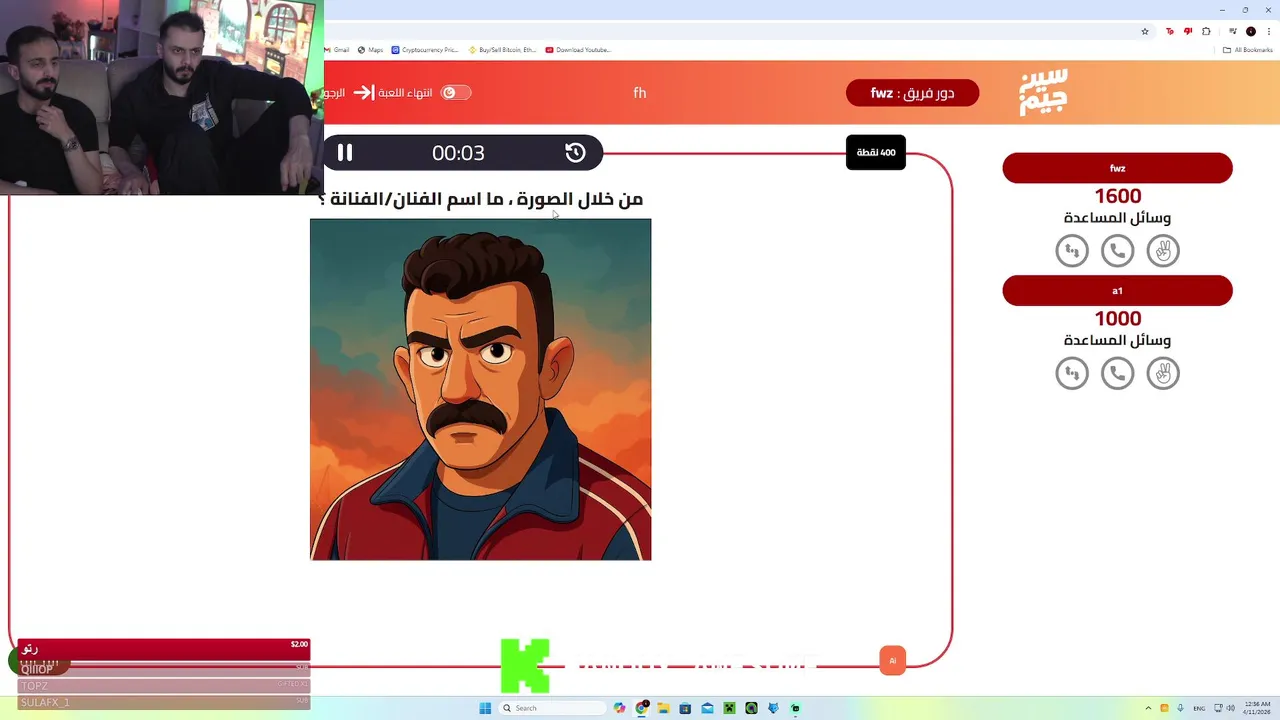This screenshot has width=1280, height=720.
Task: Use a1 team's two-fingers helper icon
Action: [x=1163, y=373]
